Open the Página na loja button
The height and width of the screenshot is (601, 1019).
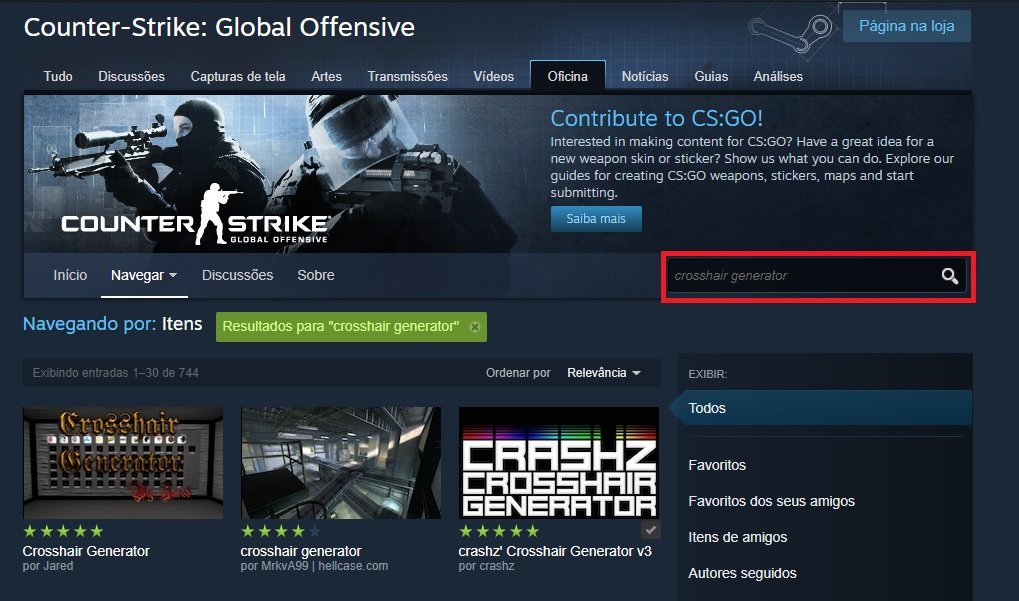tap(907, 26)
